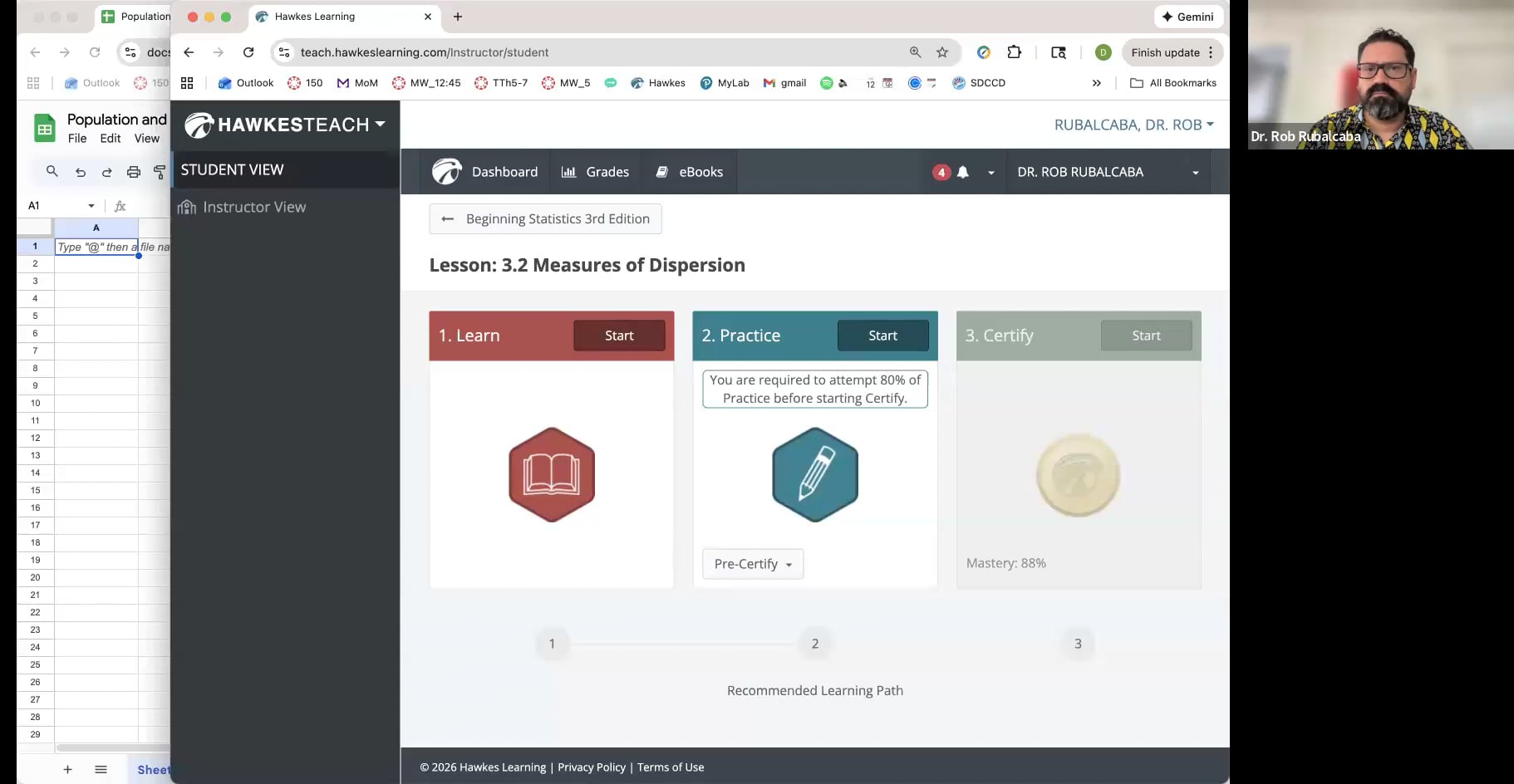The height and width of the screenshot is (784, 1514).
Task: Open the Sheets File menu
Action: pyautogui.click(x=77, y=139)
